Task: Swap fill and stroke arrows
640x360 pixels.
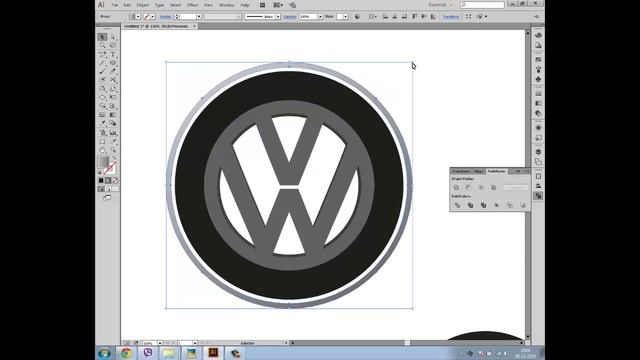Action: [114, 158]
